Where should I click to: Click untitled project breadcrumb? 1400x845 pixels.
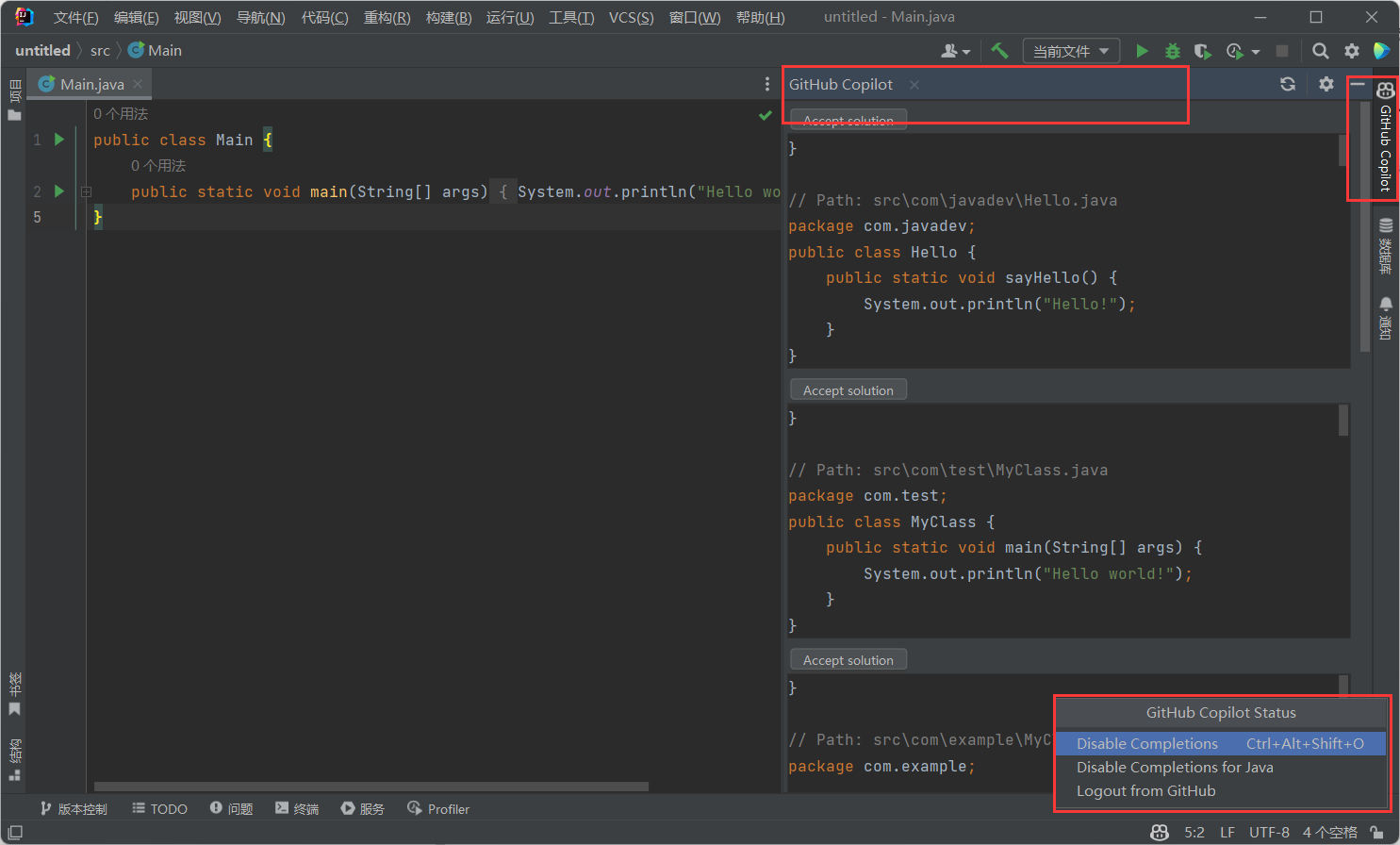[x=42, y=51]
